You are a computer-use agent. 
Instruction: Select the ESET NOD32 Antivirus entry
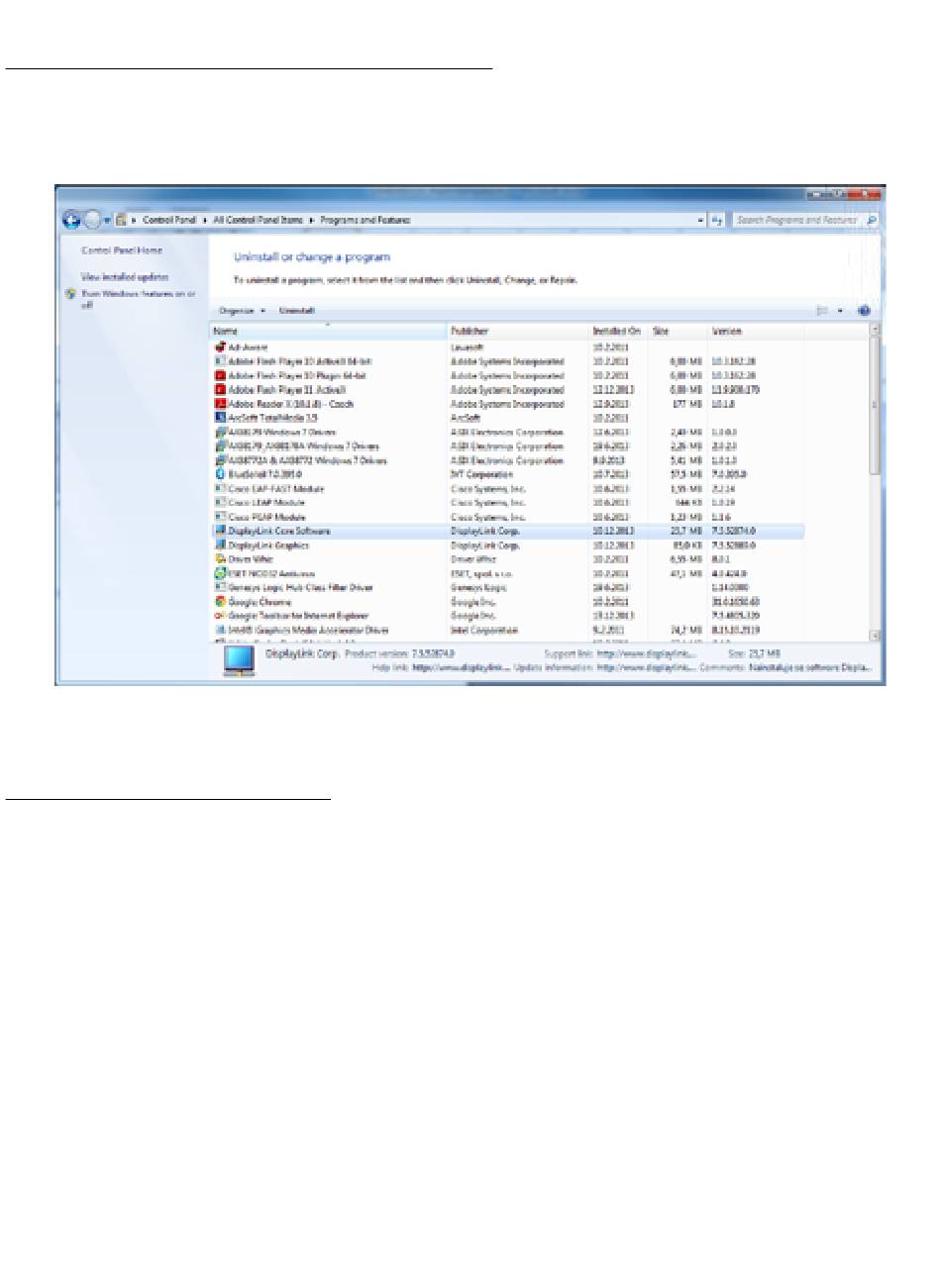coord(506,573)
